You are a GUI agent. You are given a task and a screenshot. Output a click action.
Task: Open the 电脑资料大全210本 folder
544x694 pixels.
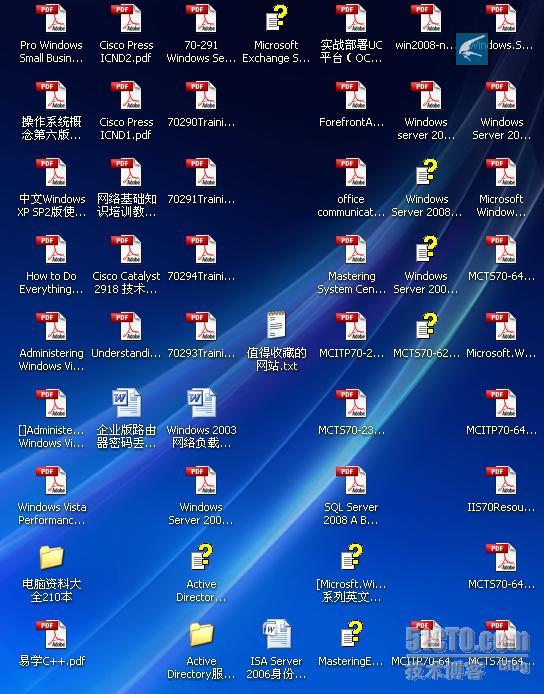pos(51,558)
